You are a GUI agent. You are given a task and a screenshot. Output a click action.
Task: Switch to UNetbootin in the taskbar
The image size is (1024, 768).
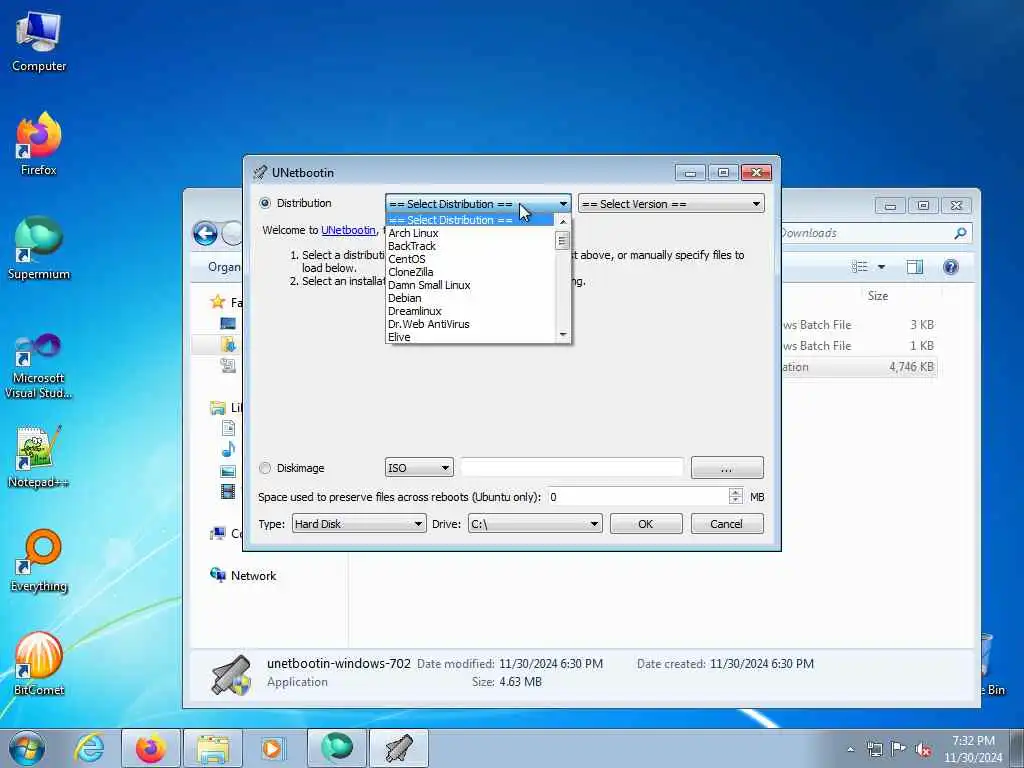click(399, 748)
